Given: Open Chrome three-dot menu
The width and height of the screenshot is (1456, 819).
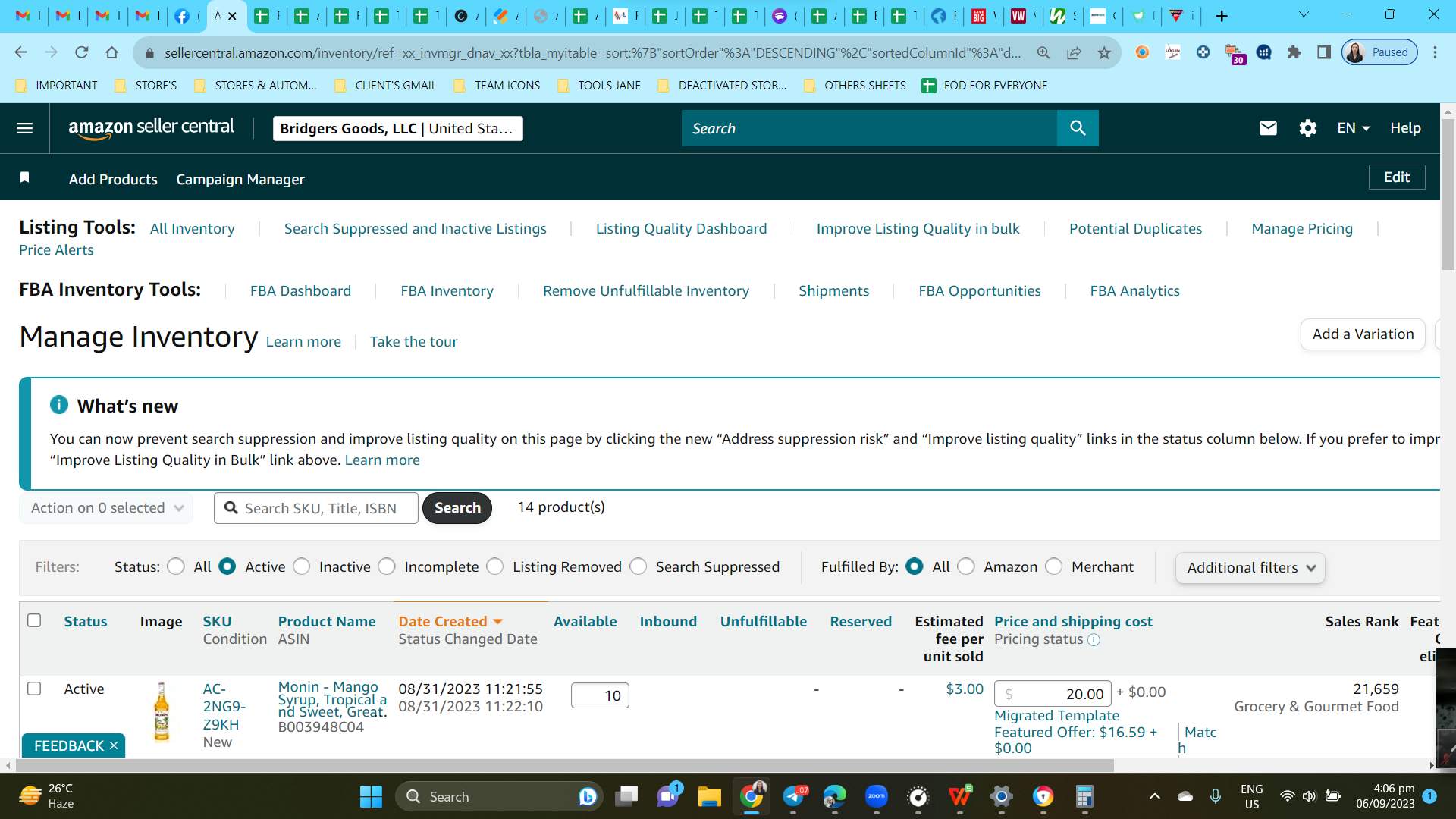Looking at the screenshot, I should pos(1435,52).
